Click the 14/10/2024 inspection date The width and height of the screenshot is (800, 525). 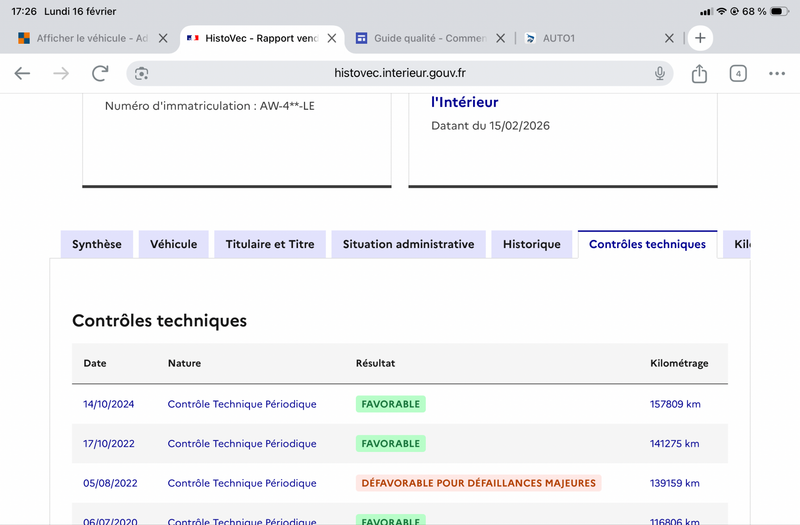pyautogui.click(x=109, y=404)
